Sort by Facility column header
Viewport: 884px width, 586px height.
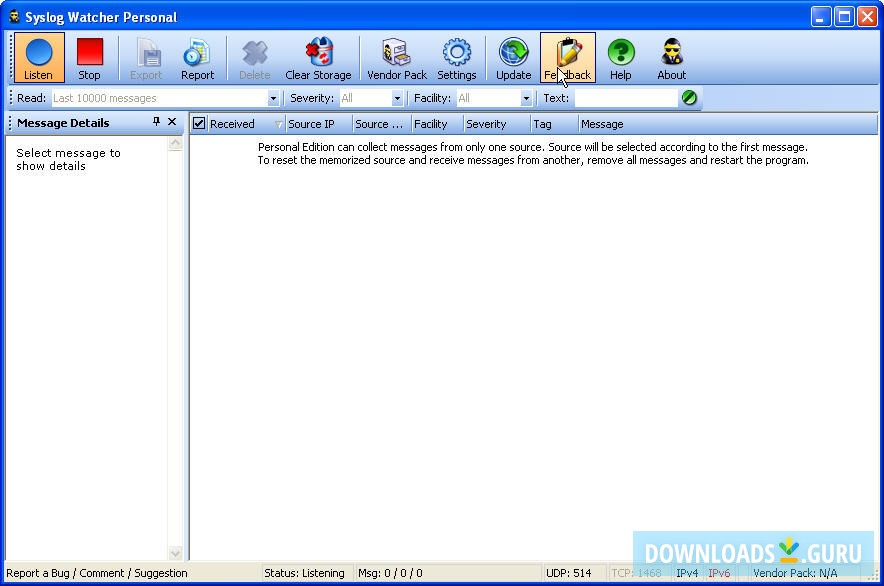(437, 124)
